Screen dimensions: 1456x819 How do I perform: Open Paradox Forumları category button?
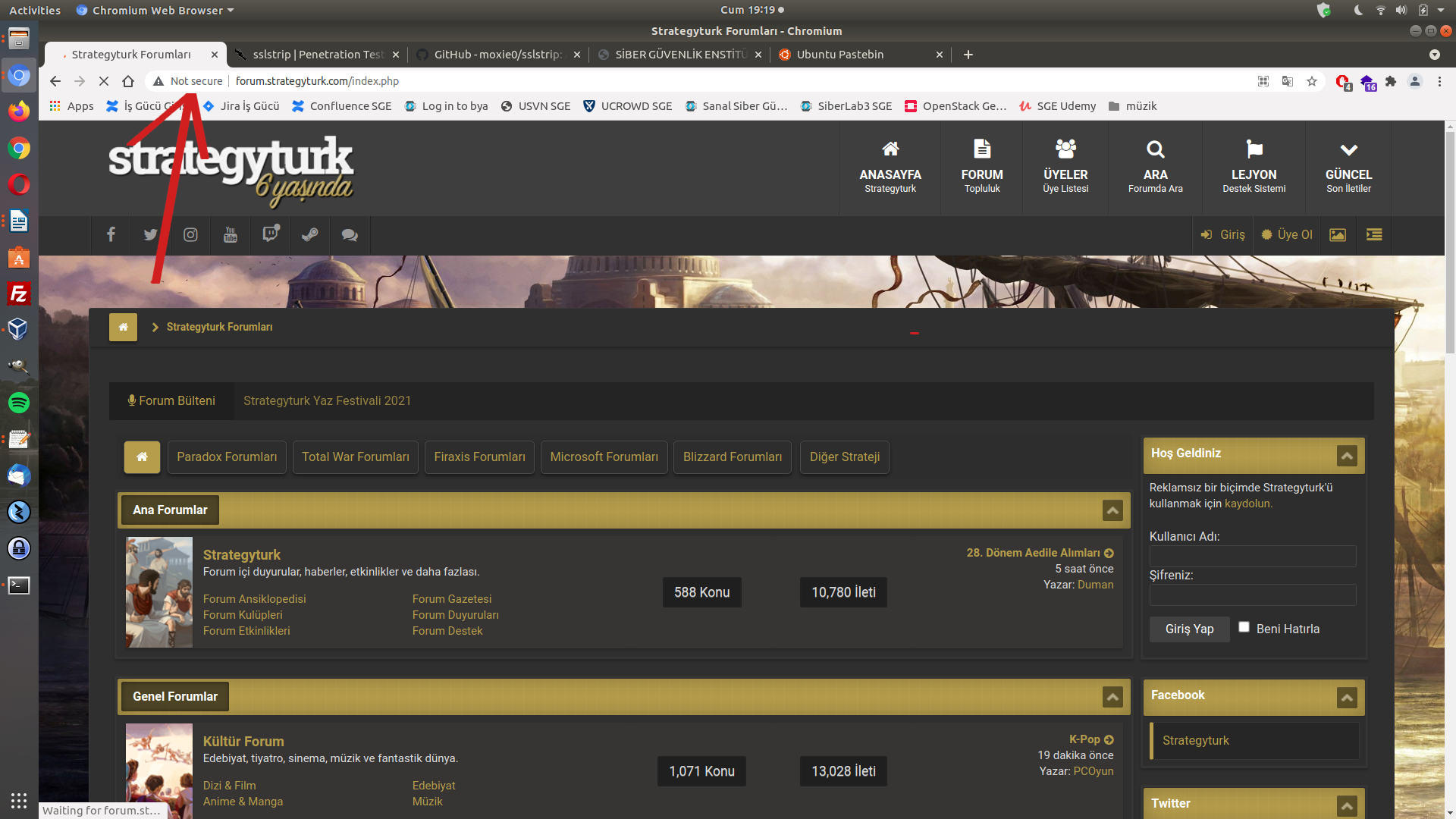[227, 457]
